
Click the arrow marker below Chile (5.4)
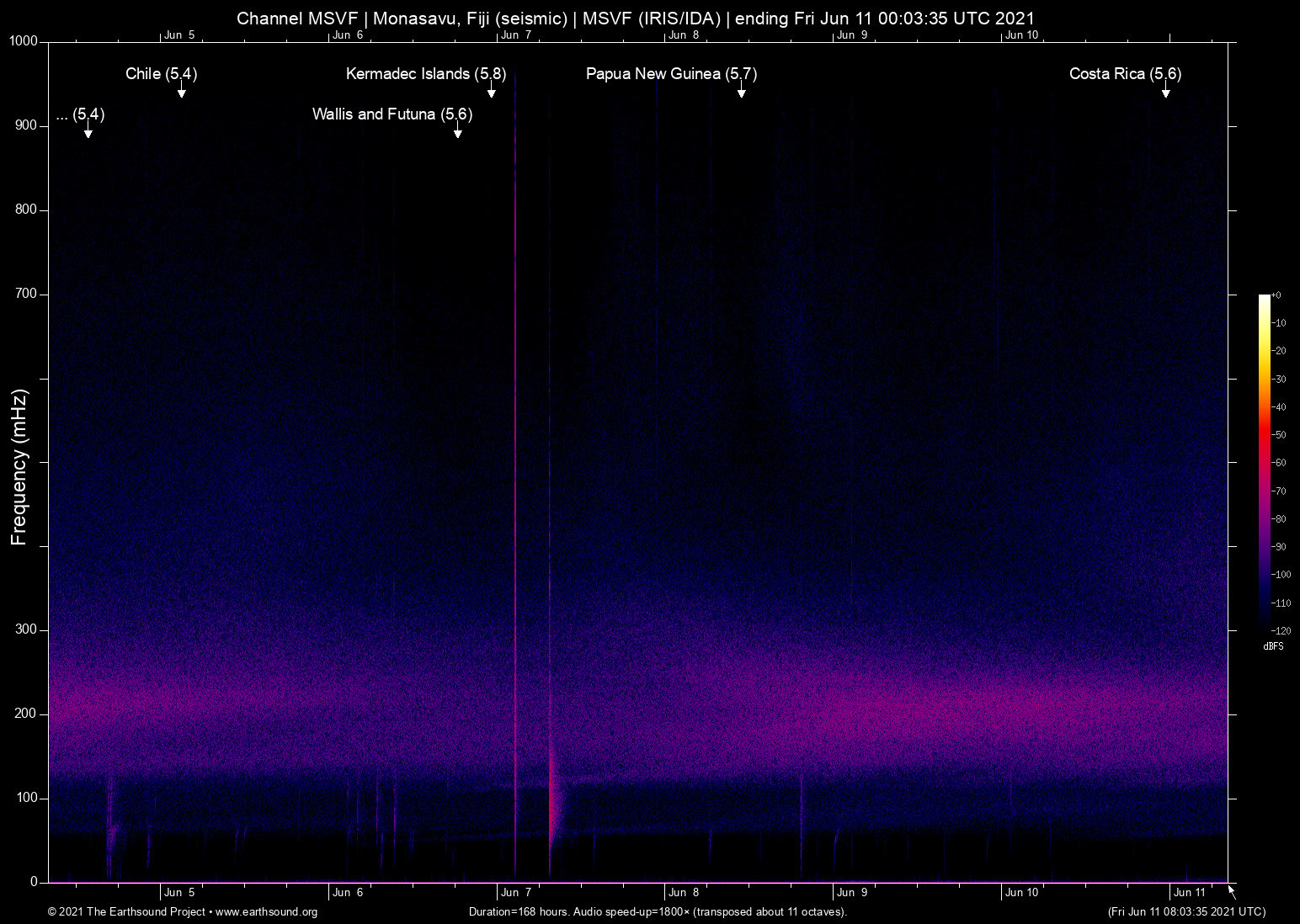[x=181, y=91]
